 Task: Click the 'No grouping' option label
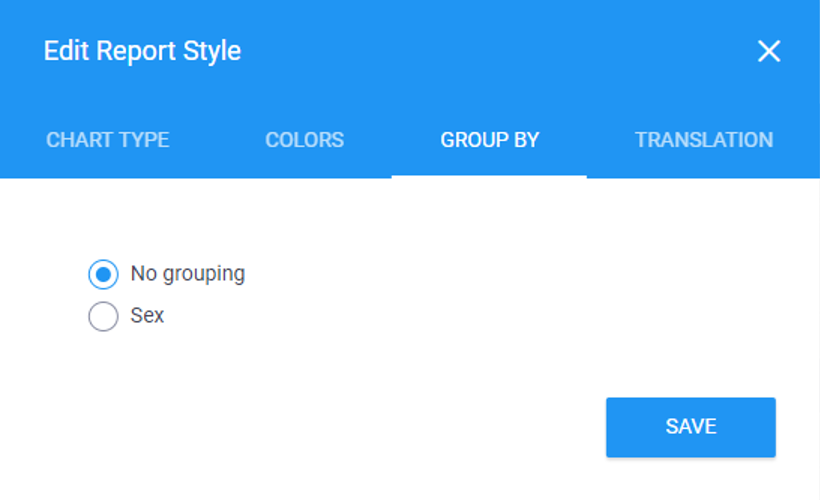187,273
